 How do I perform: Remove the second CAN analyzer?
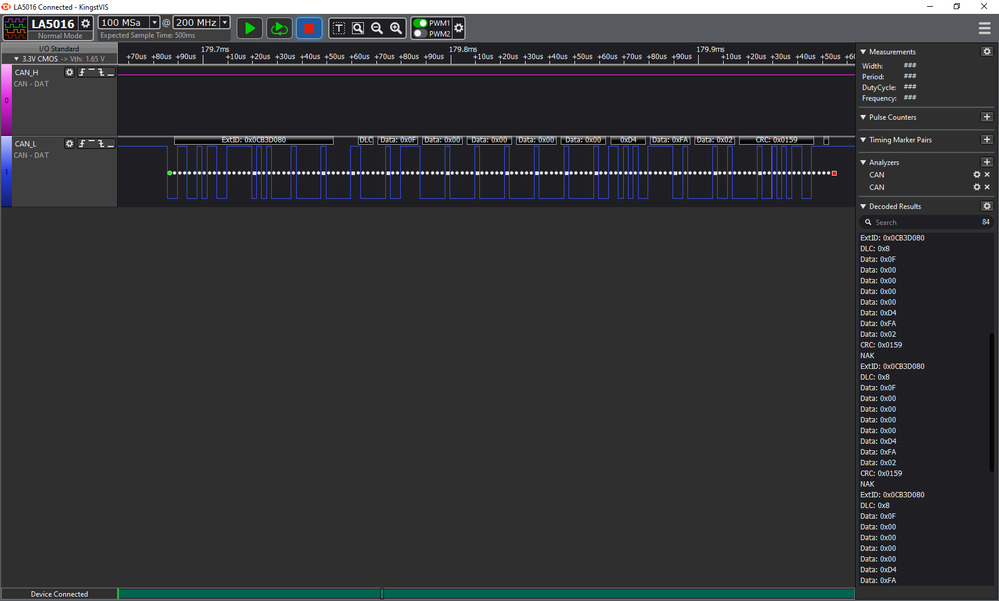pyautogui.click(x=987, y=187)
